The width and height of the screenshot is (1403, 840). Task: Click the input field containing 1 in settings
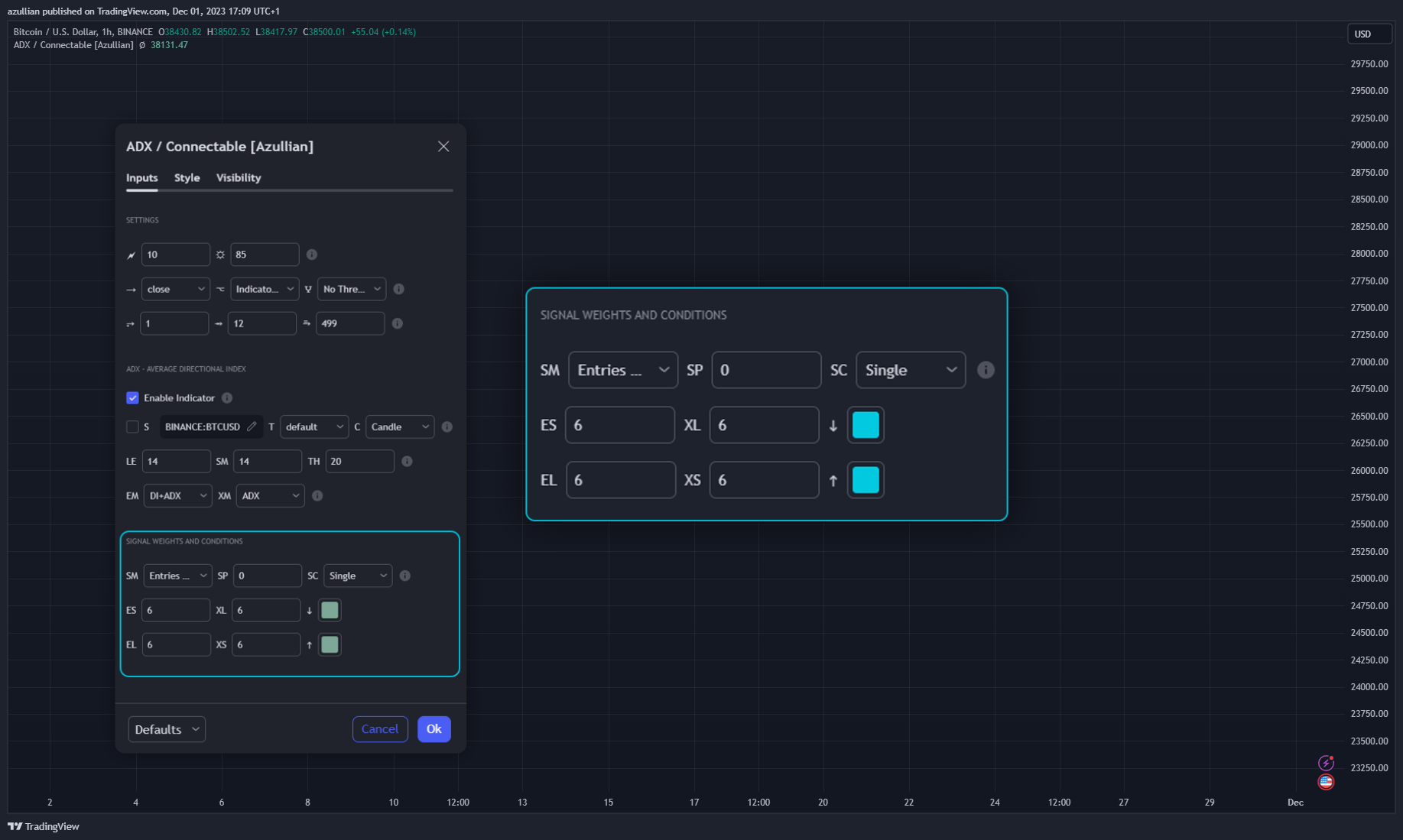point(174,323)
